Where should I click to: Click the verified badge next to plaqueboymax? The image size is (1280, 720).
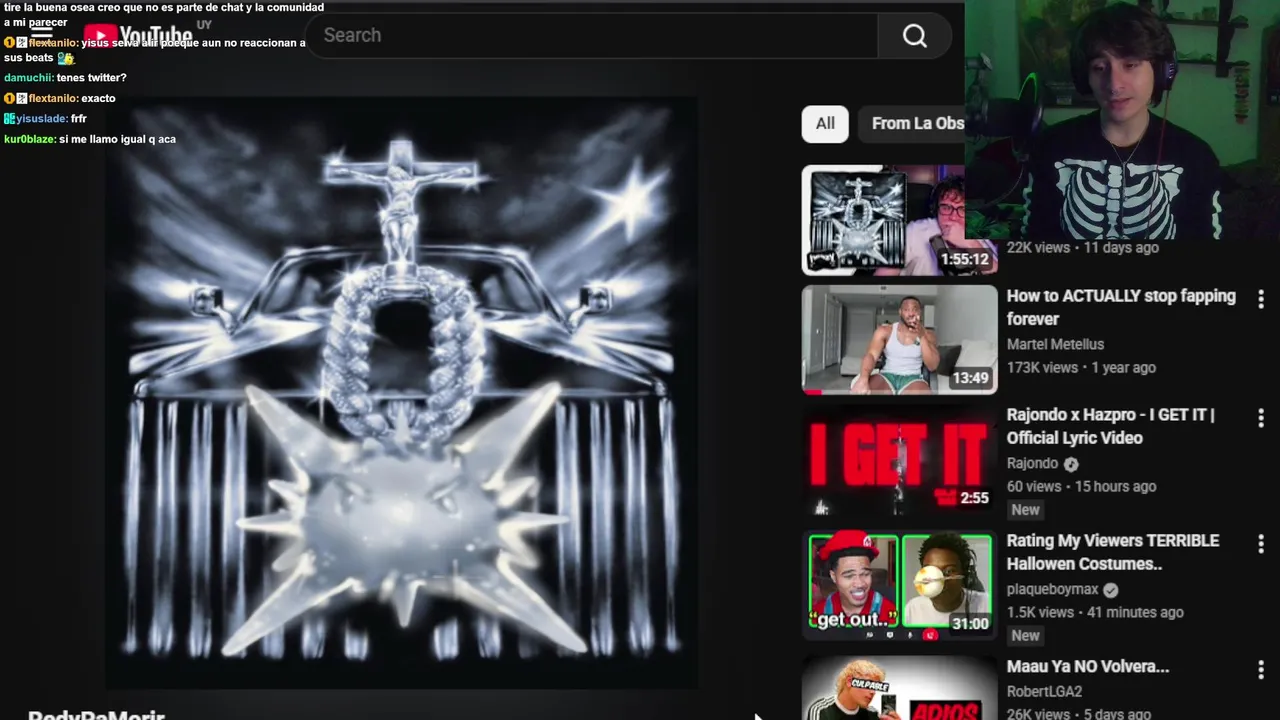tap(1110, 590)
